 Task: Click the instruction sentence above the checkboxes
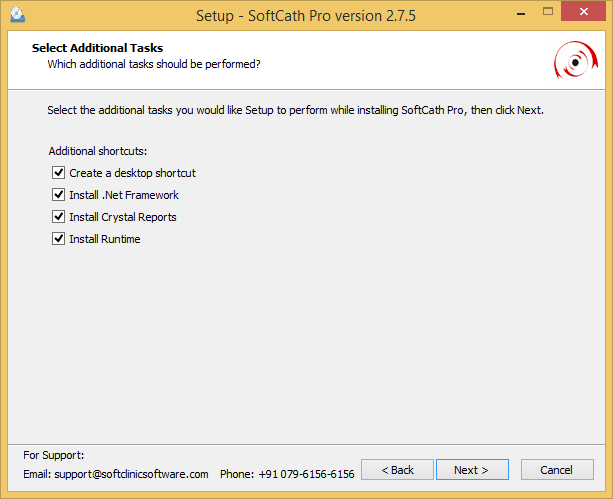tap(295, 109)
